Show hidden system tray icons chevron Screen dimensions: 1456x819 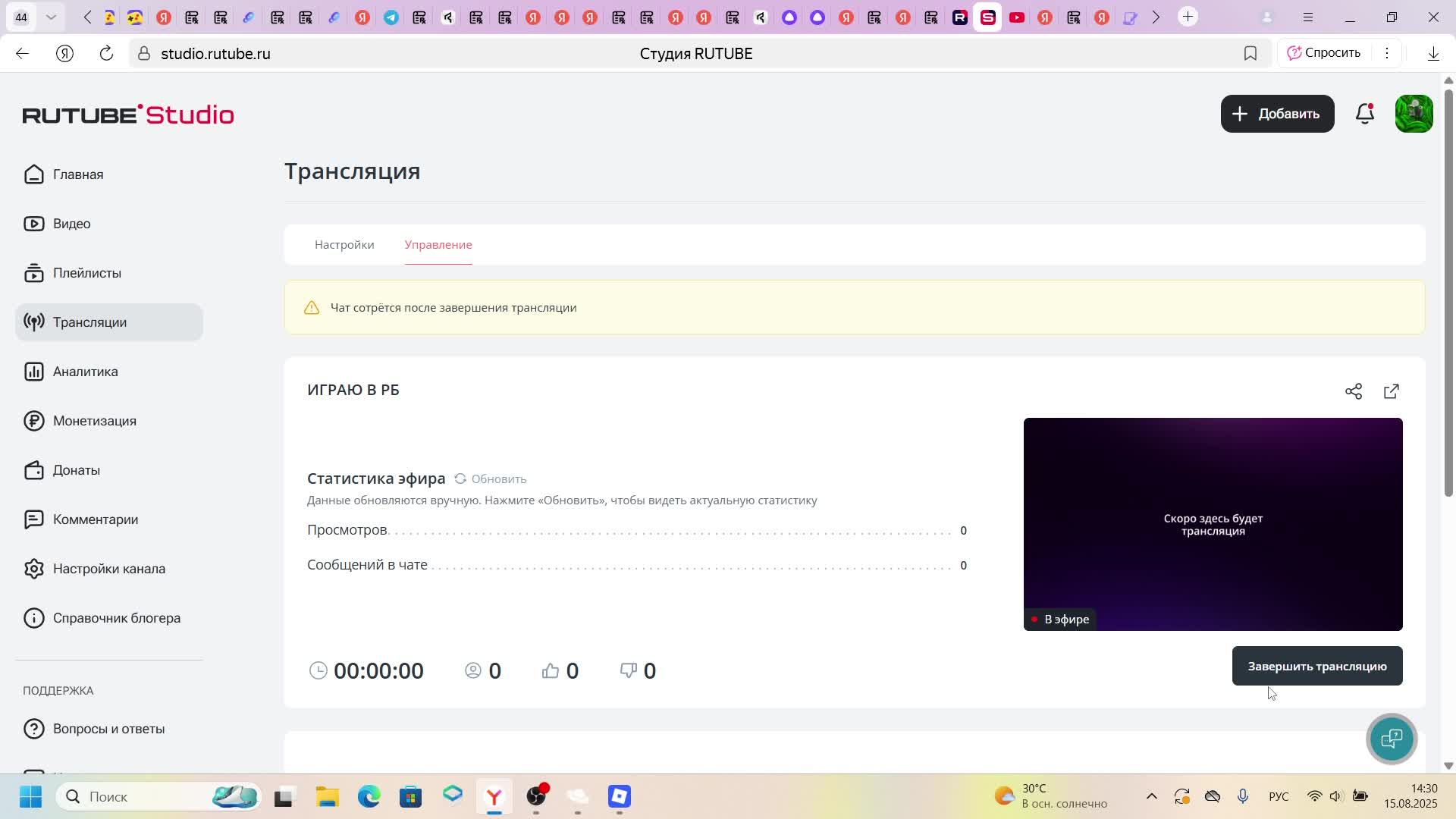coord(1151,796)
